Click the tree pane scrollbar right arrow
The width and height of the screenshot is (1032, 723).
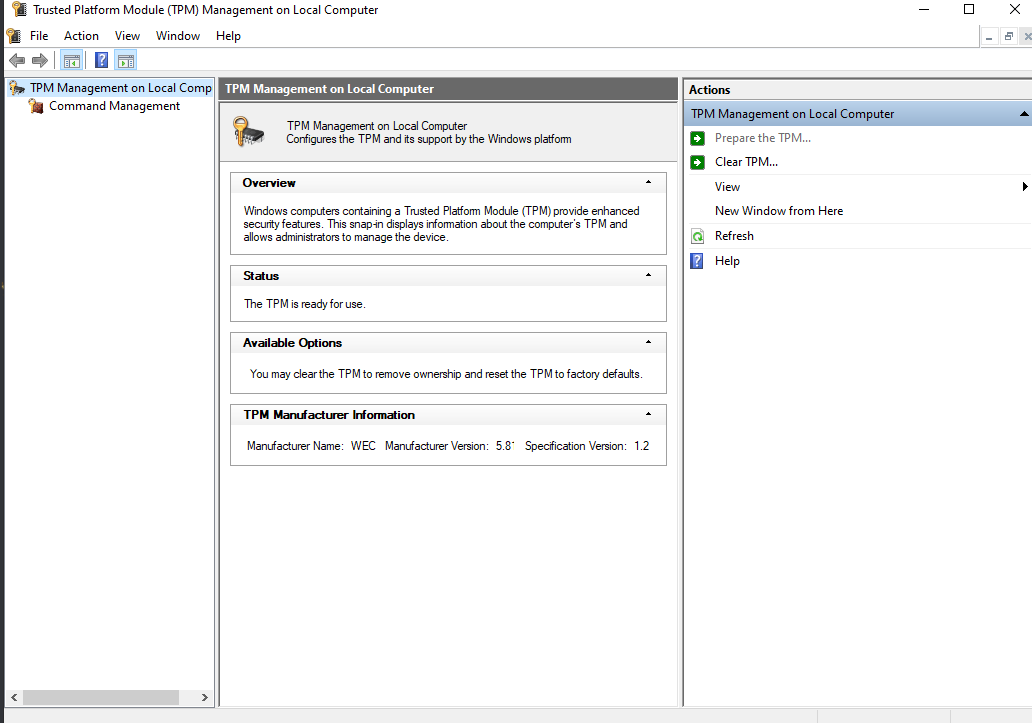(x=205, y=697)
